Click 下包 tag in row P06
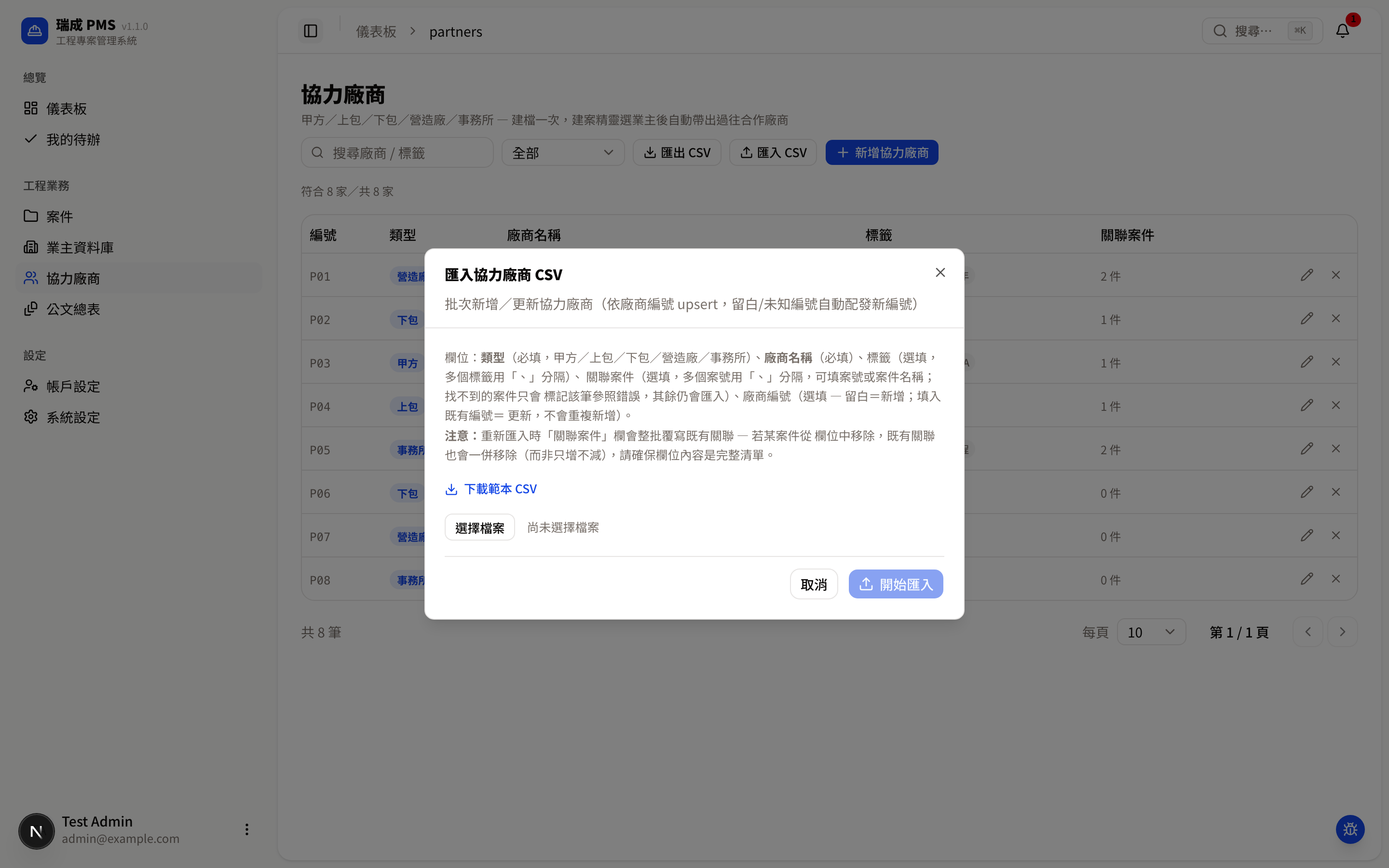Viewport: 1389px width, 868px height. tap(407, 494)
